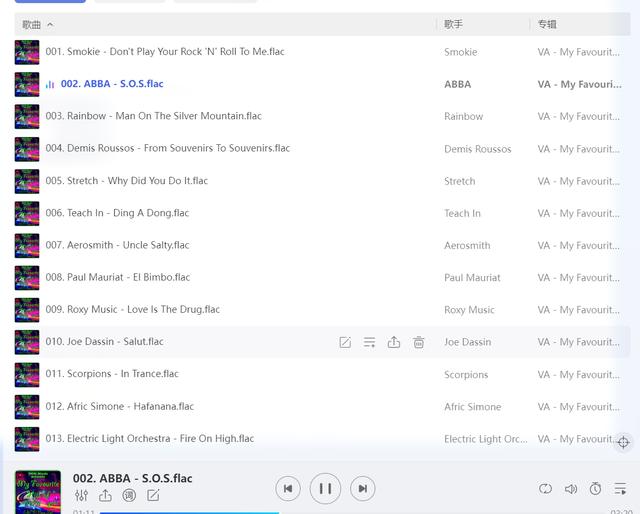640x514 pixels.
Task: Select 010. Joe Dassin - Salut.flac title
Action: click(104, 341)
